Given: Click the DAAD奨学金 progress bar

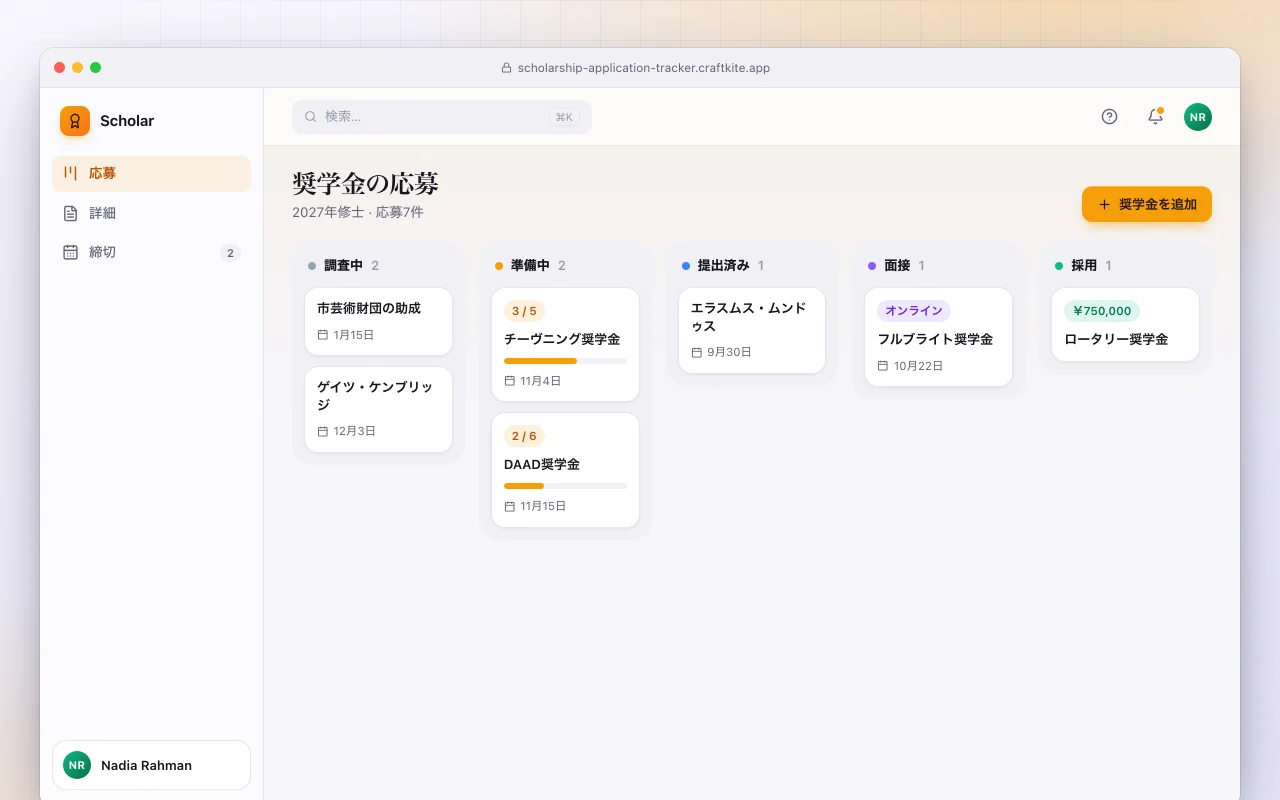Looking at the screenshot, I should click(565, 486).
